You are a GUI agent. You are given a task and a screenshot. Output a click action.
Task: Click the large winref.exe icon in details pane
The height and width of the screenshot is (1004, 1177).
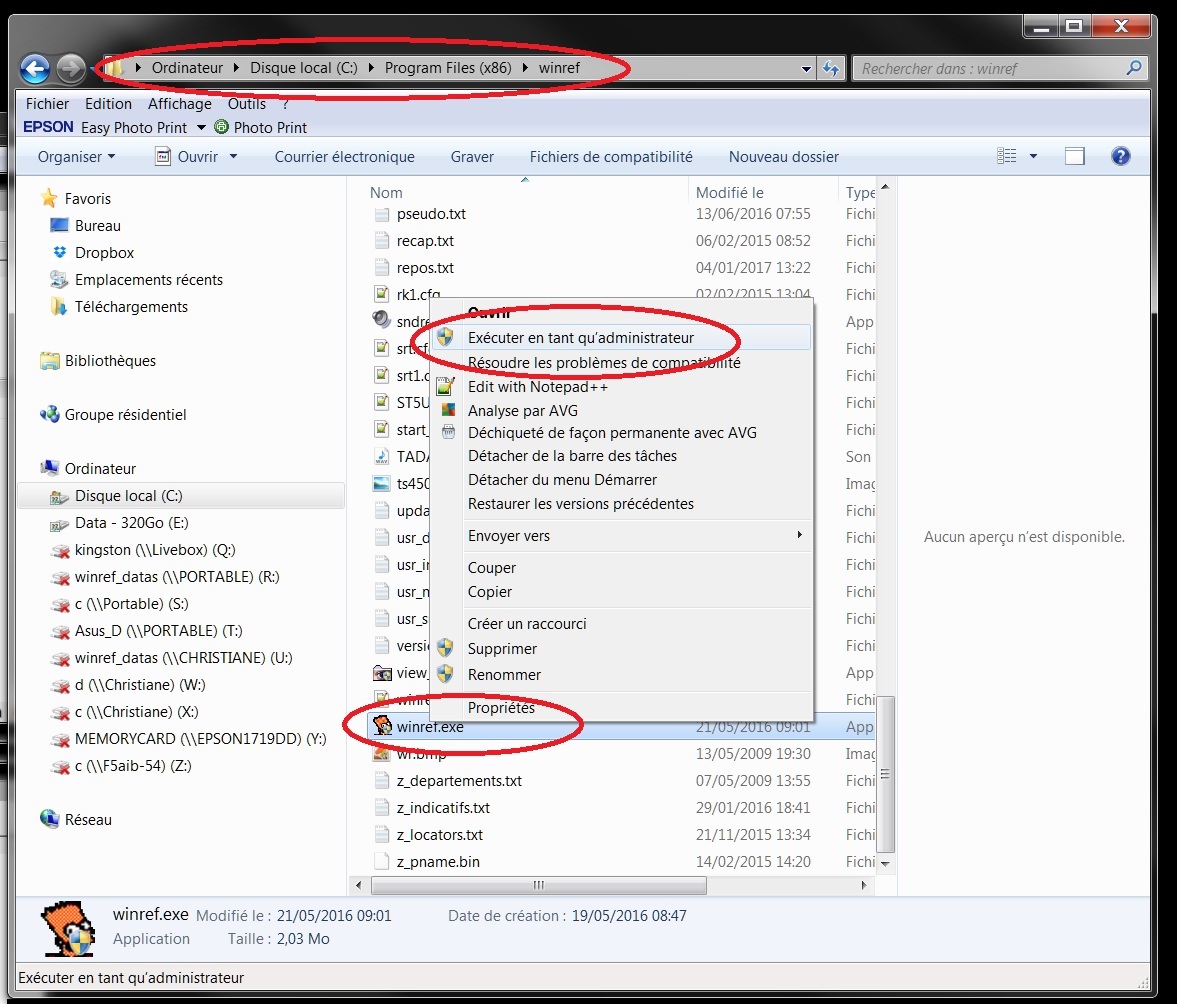68,928
